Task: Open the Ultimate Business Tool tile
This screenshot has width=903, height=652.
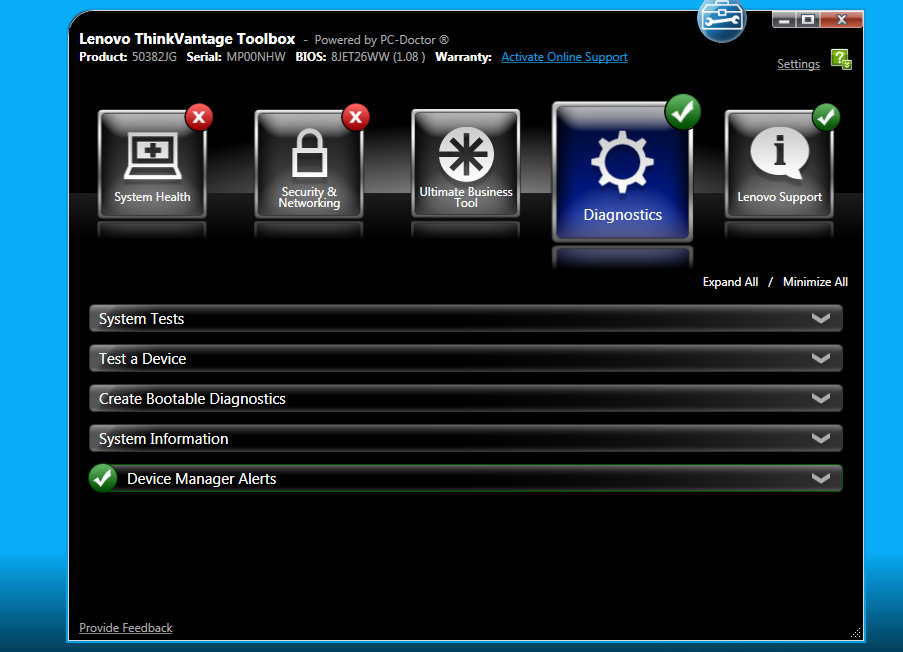Action: [465, 164]
